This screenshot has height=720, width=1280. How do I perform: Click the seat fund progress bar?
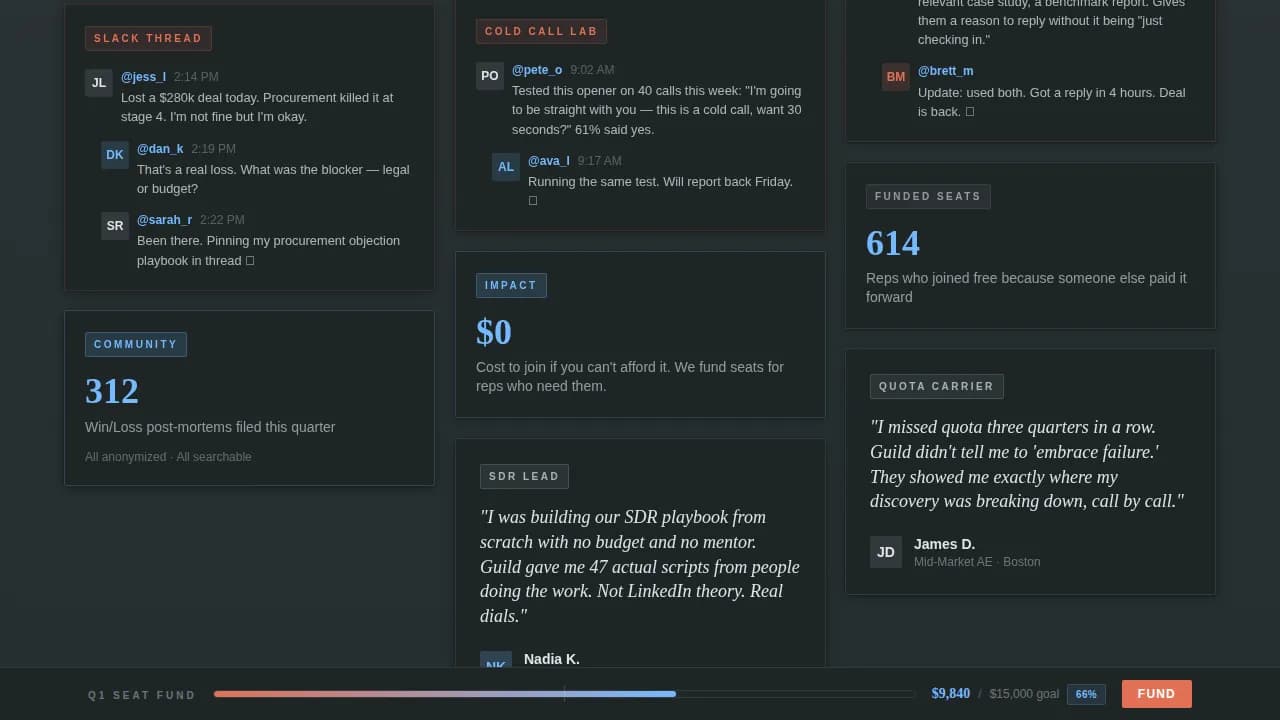(564, 694)
